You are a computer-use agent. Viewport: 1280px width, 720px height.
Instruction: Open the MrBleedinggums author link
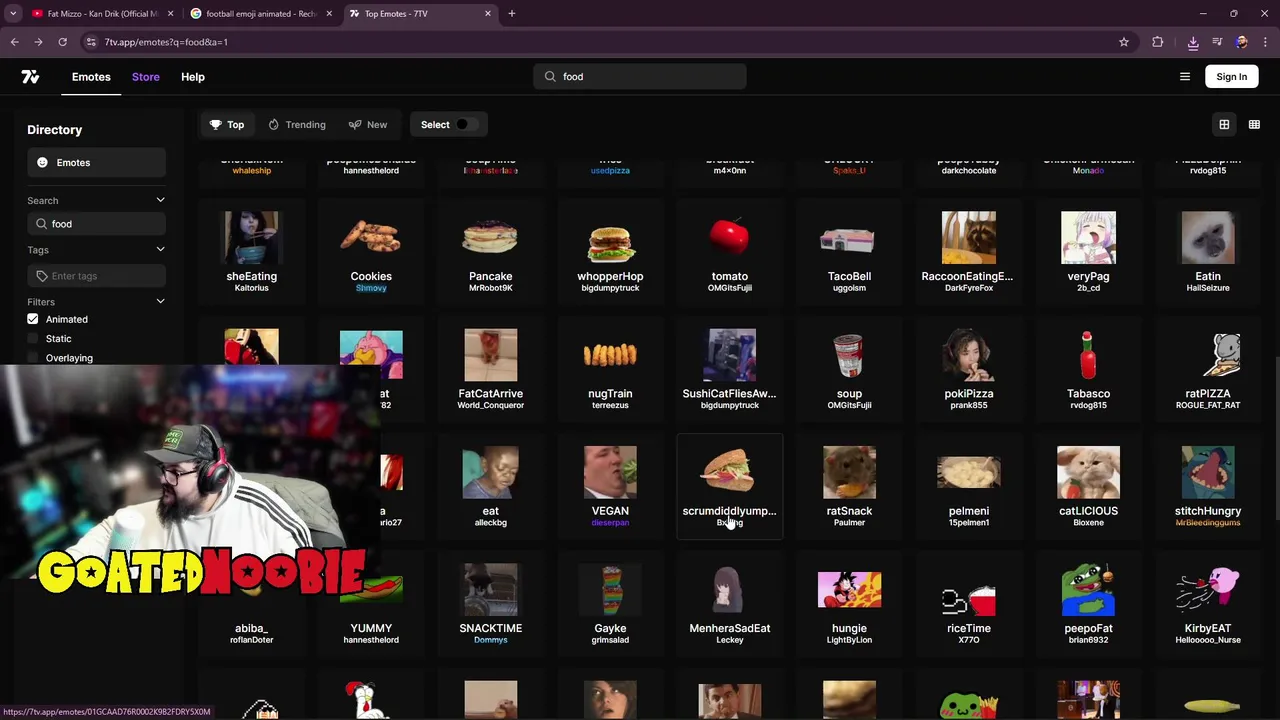click(1208, 523)
